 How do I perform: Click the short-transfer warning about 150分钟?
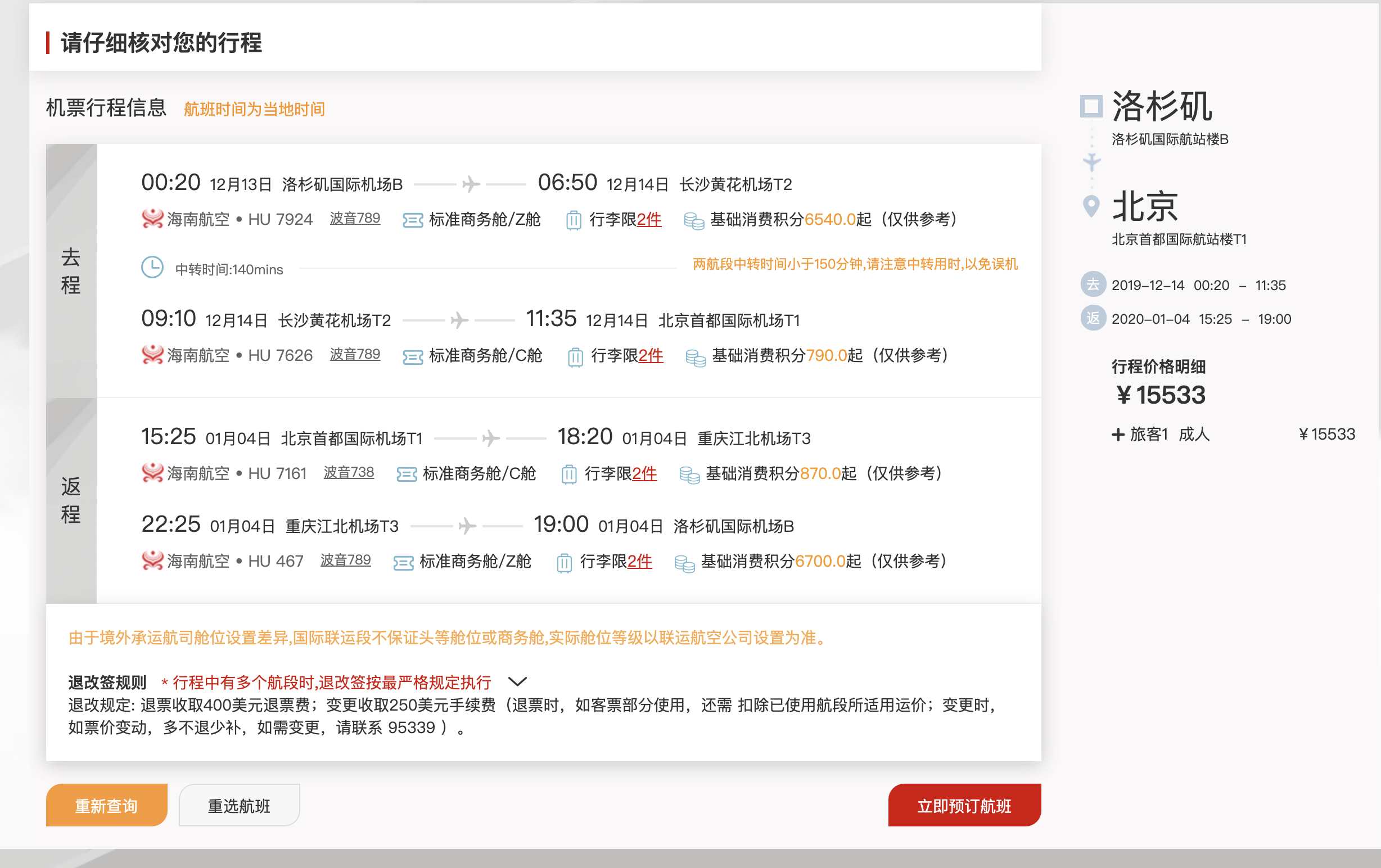pos(855,264)
